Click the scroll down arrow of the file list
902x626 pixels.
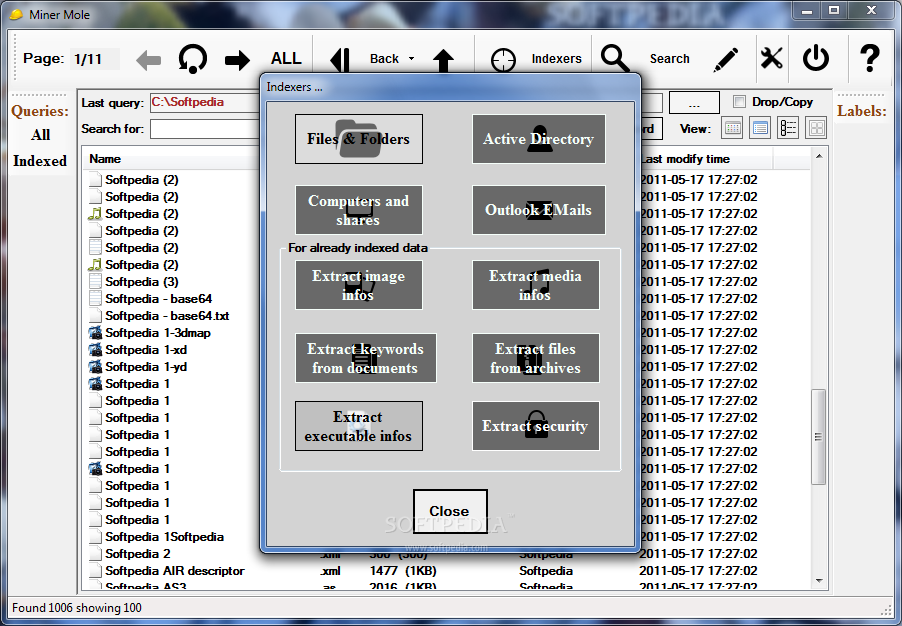point(819,581)
